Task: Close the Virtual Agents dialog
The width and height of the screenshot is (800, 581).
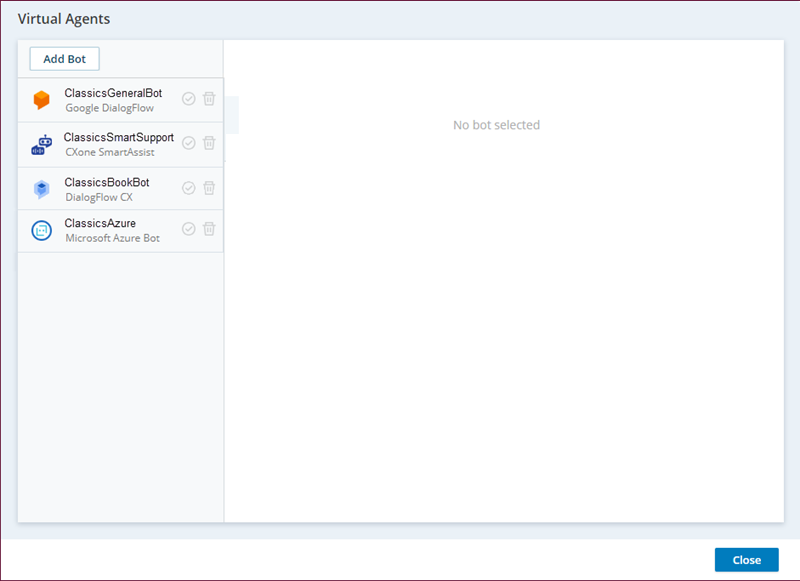Action: pos(746,560)
